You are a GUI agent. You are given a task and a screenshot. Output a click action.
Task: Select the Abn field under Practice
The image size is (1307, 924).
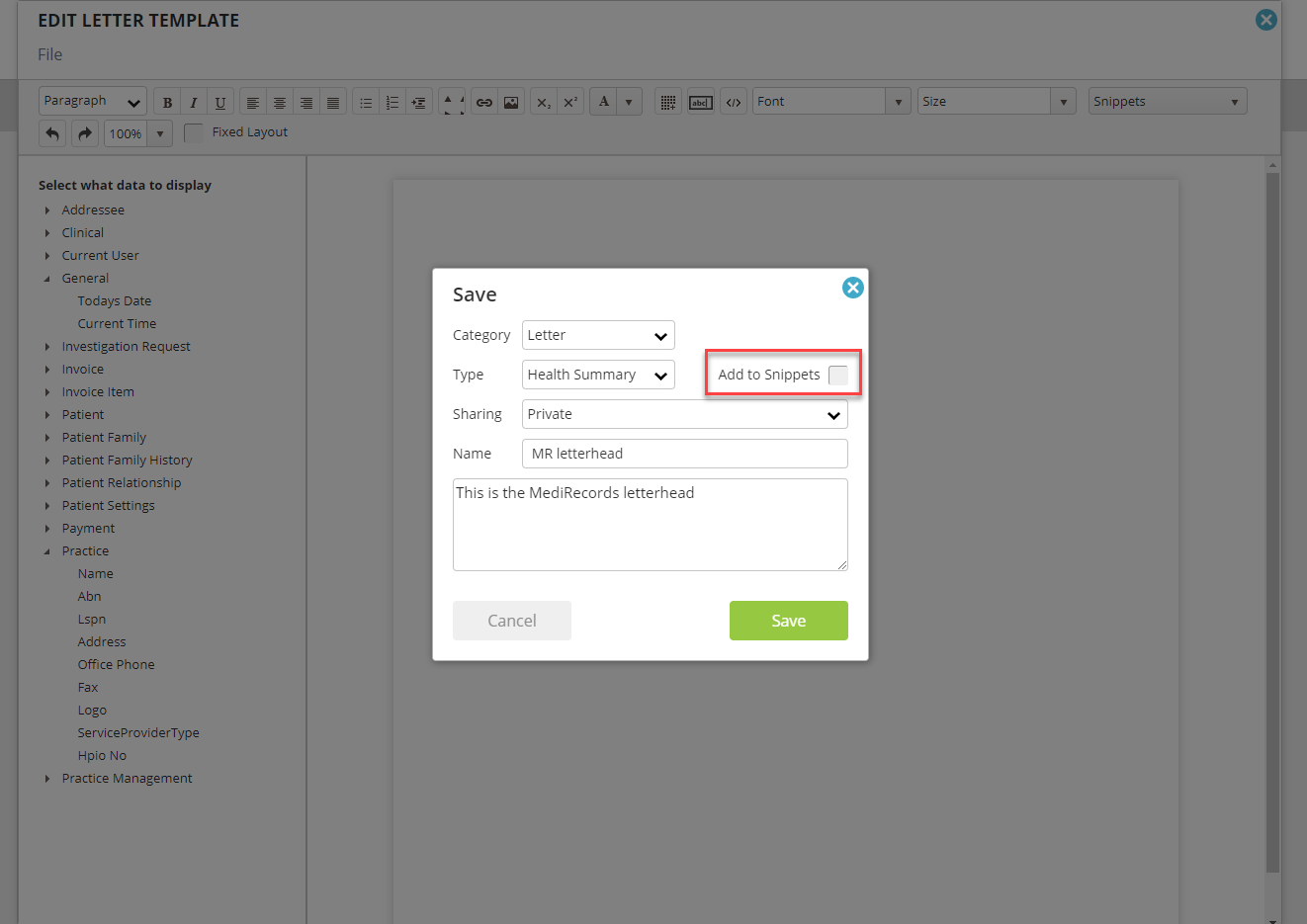[89, 597]
